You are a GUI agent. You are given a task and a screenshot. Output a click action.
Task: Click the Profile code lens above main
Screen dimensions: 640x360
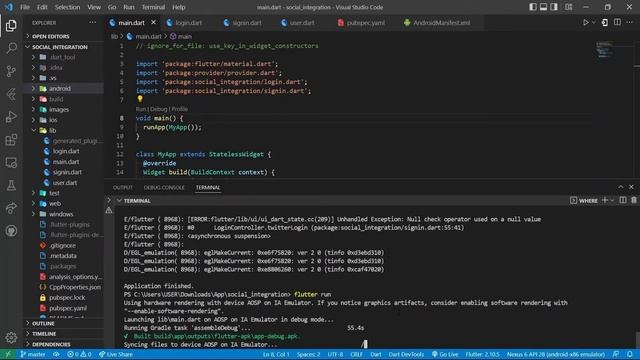coord(180,109)
